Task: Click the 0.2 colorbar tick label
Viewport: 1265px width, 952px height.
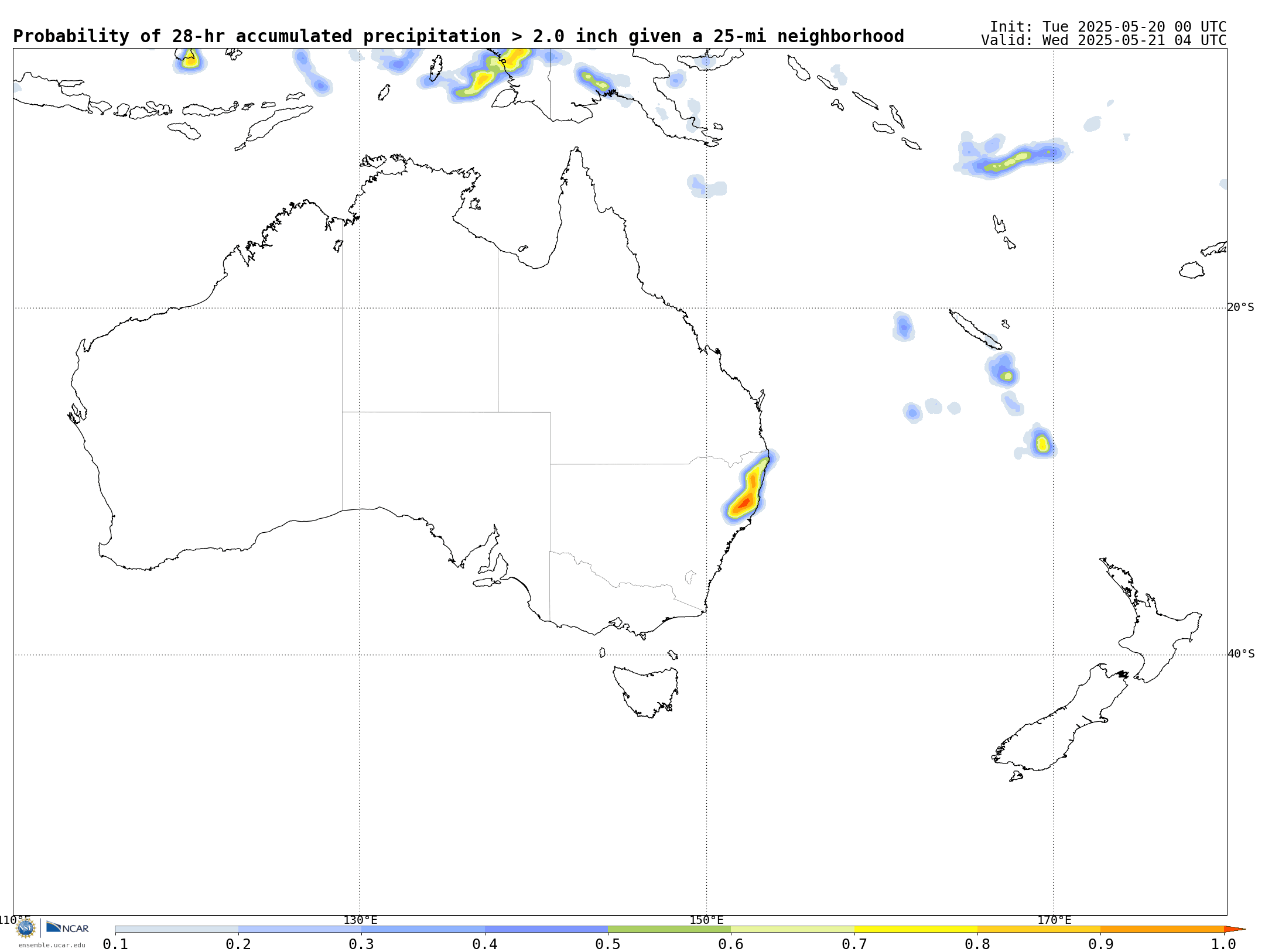Action: (x=238, y=944)
